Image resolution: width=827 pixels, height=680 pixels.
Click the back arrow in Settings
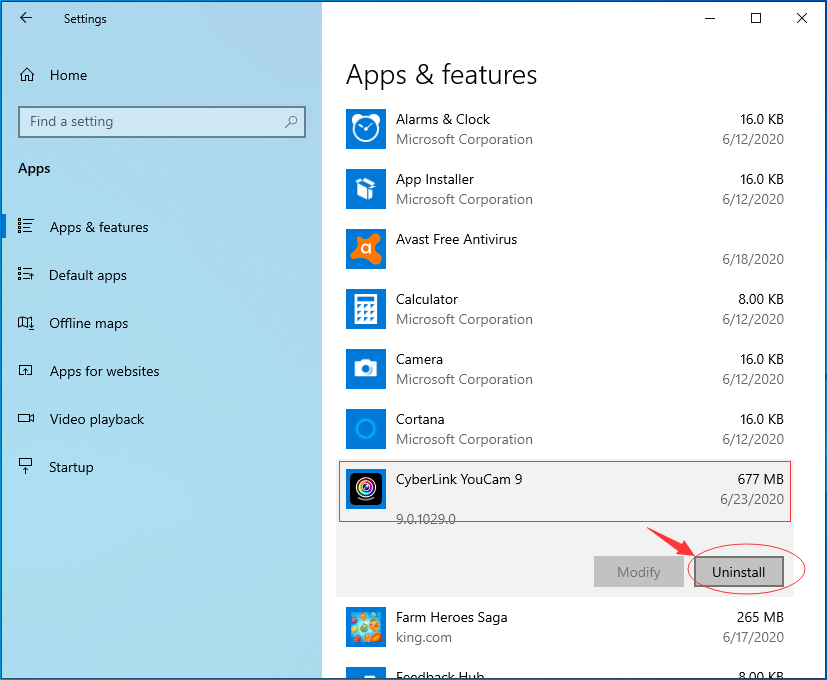(x=26, y=18)
